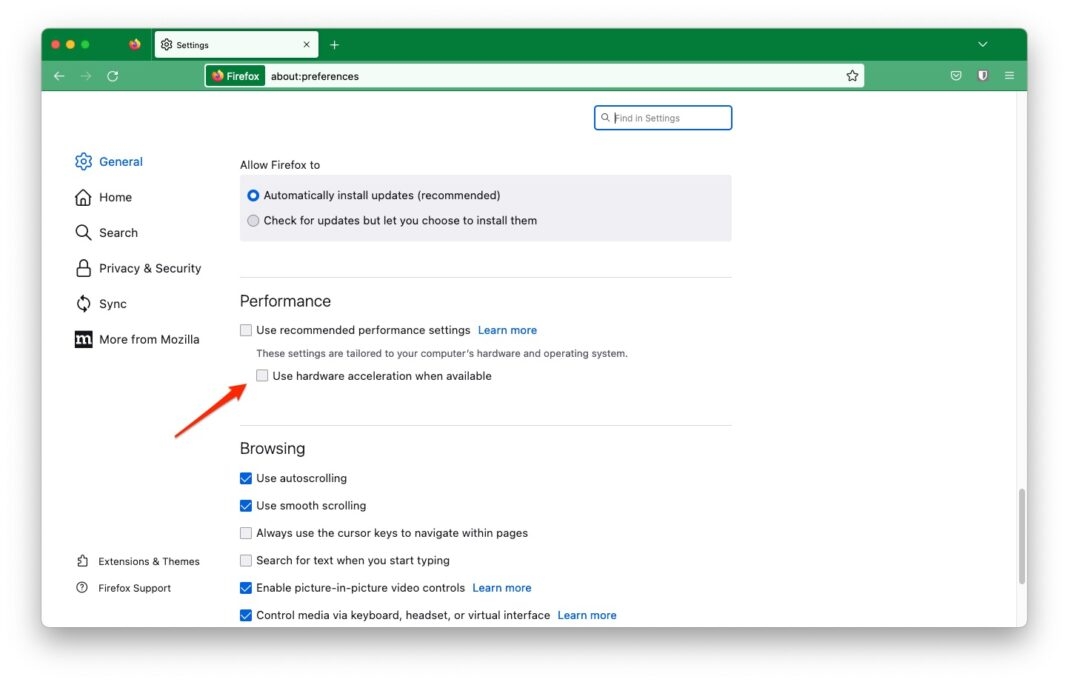The width and height of the screenshot is (1068, 682).
Task: Click Learn more beside performance settings
Action: (507, 330)
